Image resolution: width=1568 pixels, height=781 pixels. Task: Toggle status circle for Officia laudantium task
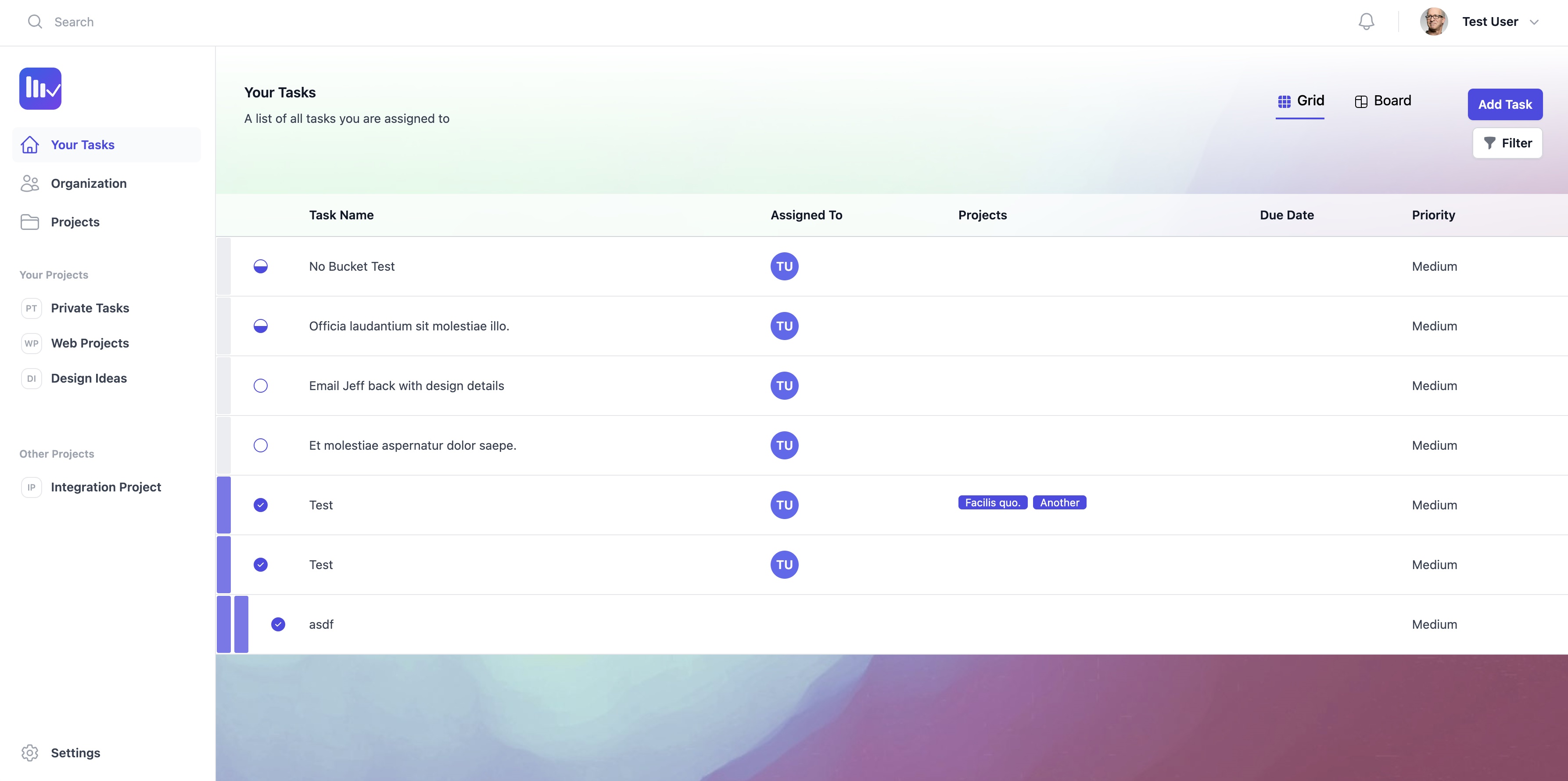[x=261, y=326]
